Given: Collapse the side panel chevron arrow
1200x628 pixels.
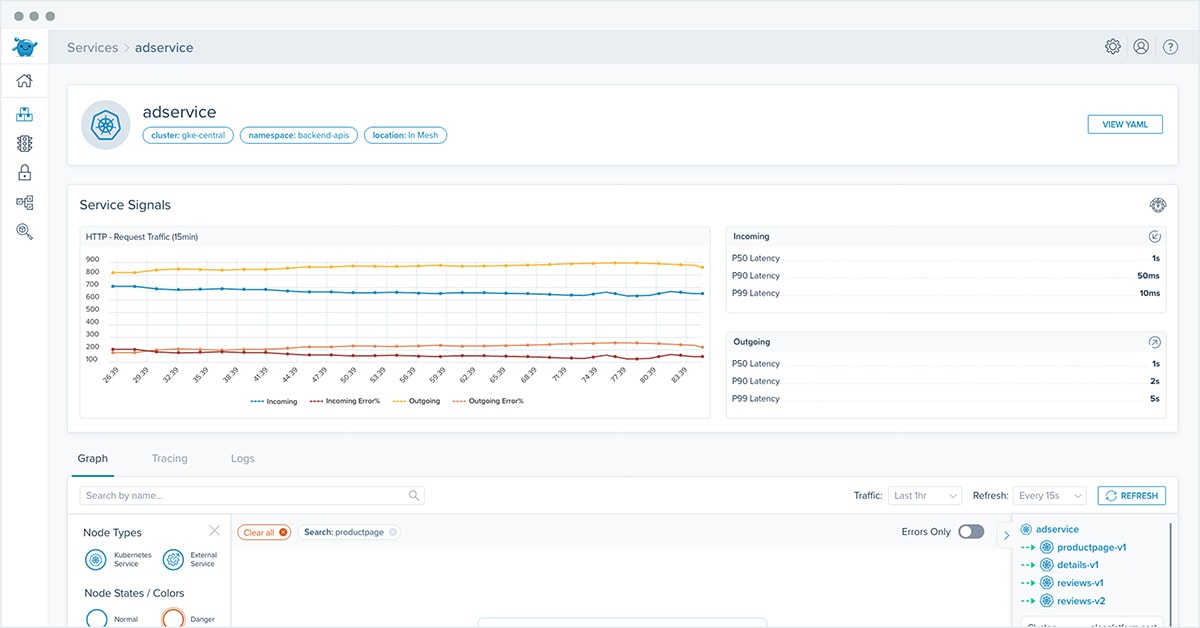Looking at the screenshot, I should tap(1006, 535).
